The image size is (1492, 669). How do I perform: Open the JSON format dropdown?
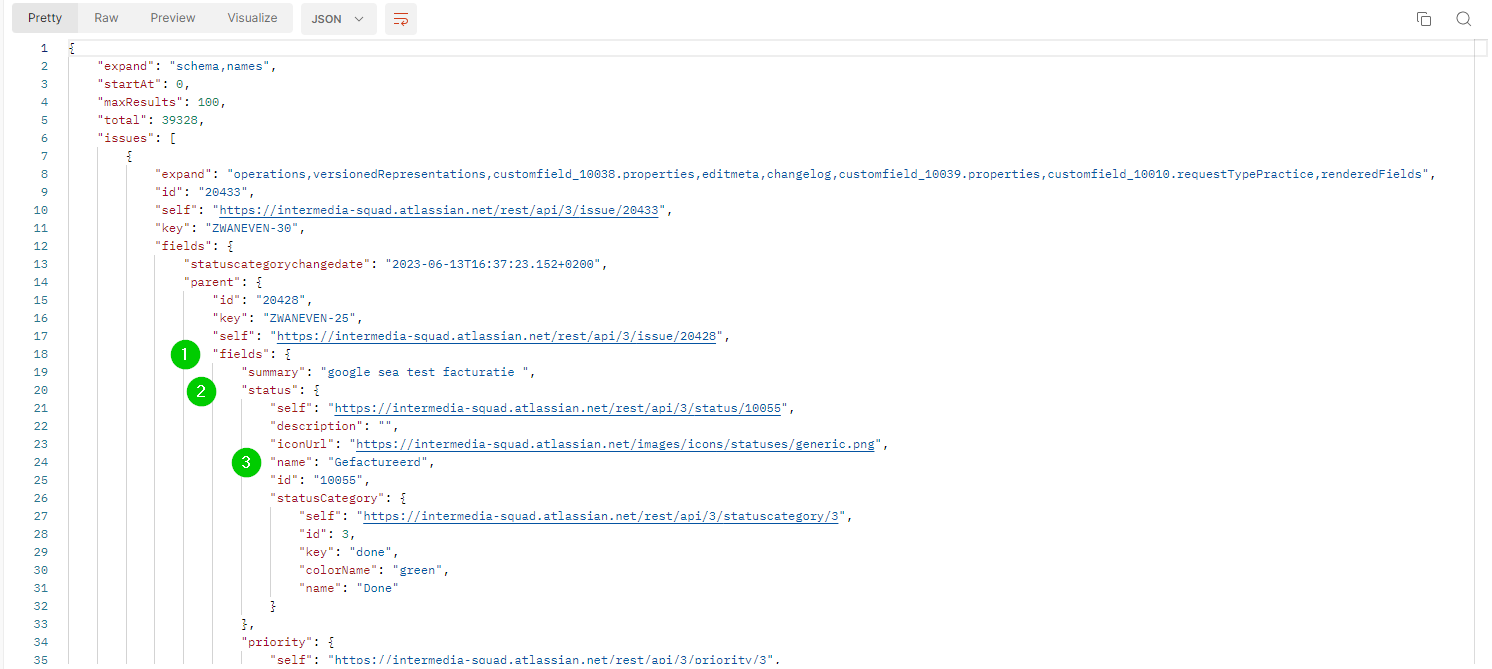click(338, 19)
